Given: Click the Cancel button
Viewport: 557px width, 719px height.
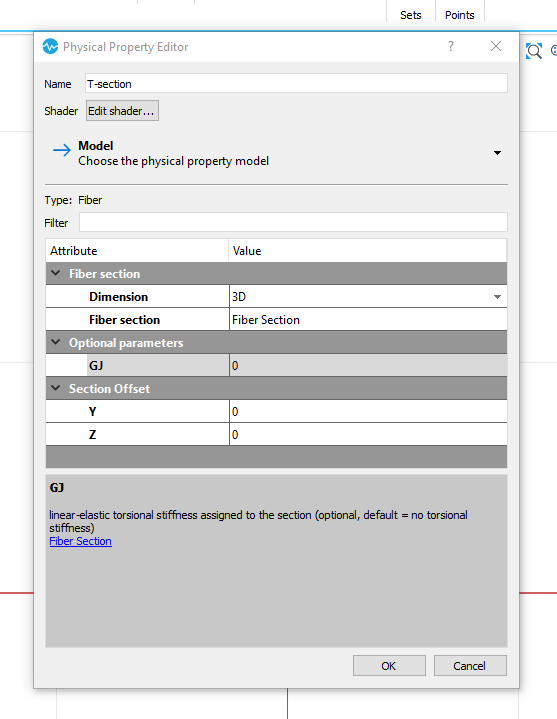Looking at the screenshot, I should [470, 665].
